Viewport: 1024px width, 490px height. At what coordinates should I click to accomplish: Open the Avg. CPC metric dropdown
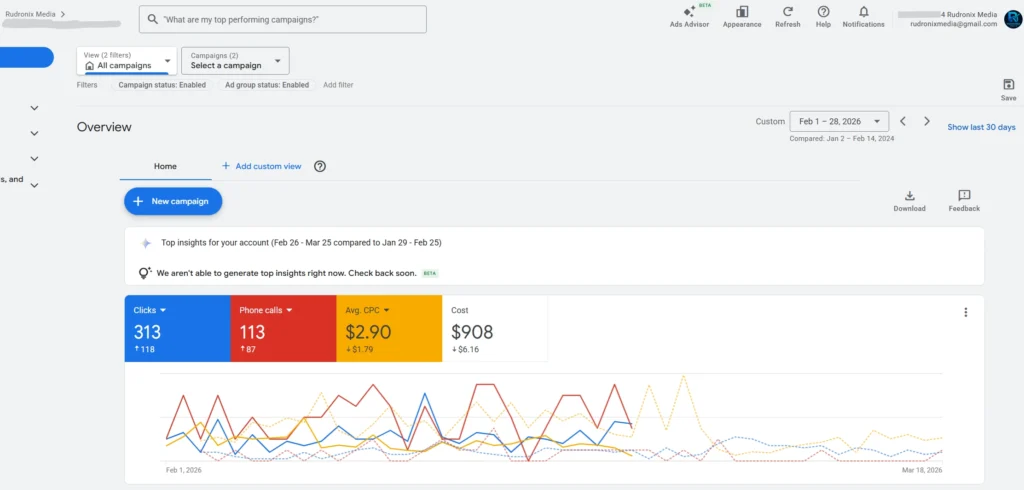(387, 310)
